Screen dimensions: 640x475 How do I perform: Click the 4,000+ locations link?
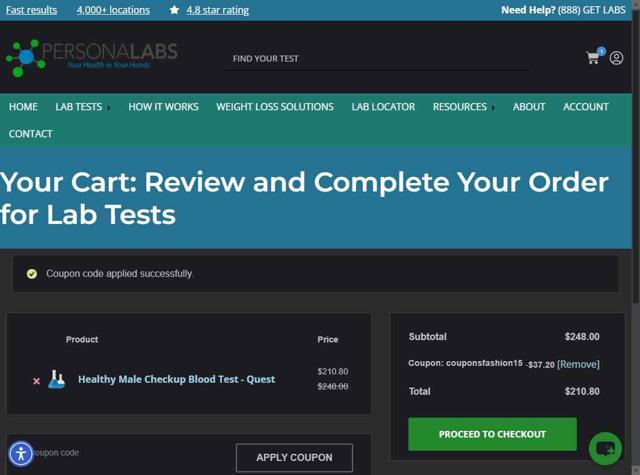113,10
